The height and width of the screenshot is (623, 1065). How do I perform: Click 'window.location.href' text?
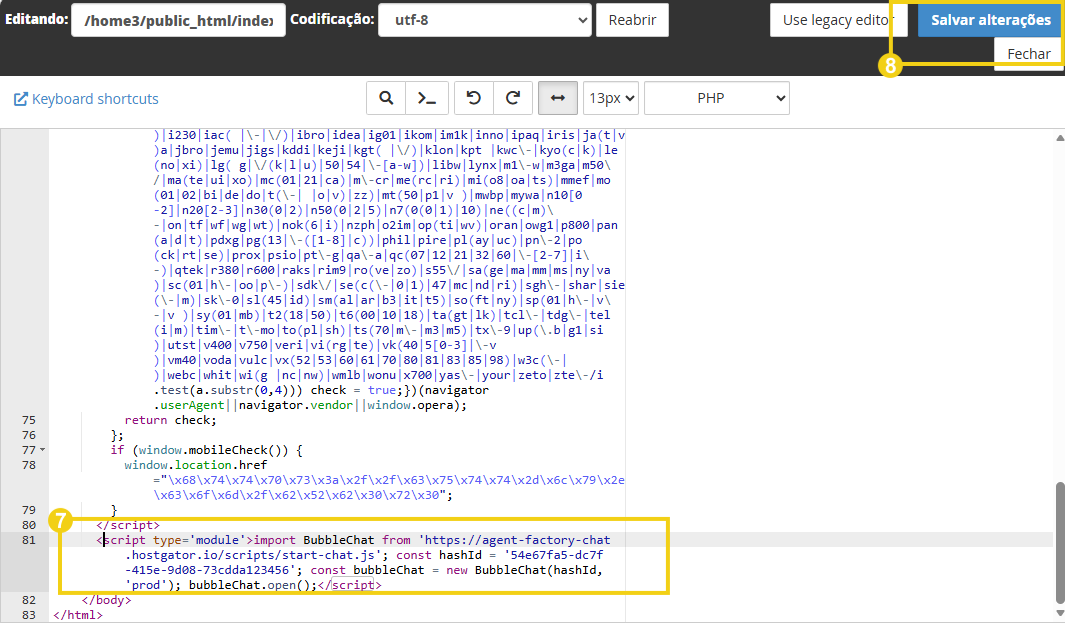coord(196,465)
